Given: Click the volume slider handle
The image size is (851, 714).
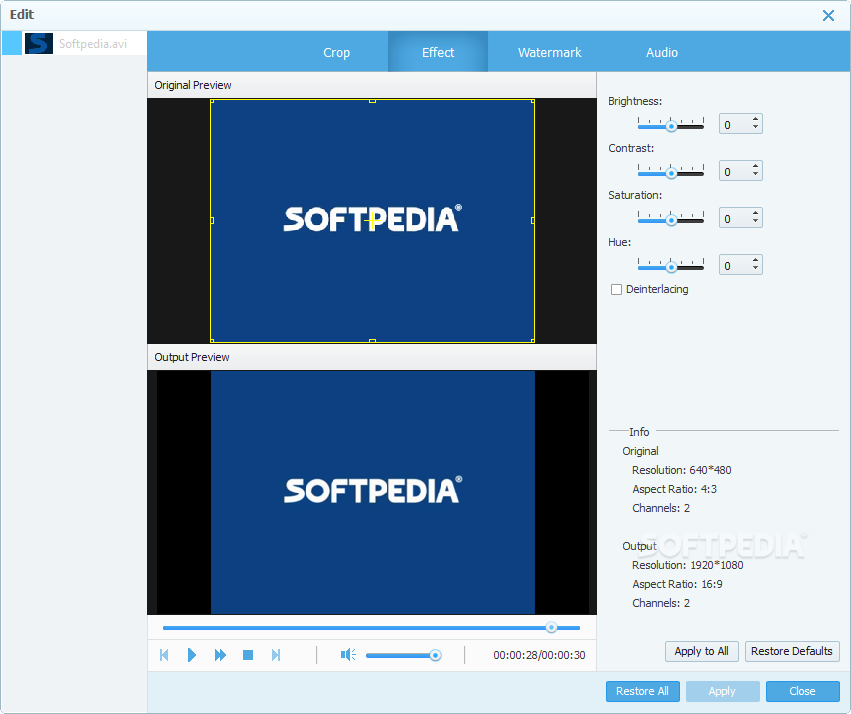Looking at the screenshot, I should click(435, 655).
